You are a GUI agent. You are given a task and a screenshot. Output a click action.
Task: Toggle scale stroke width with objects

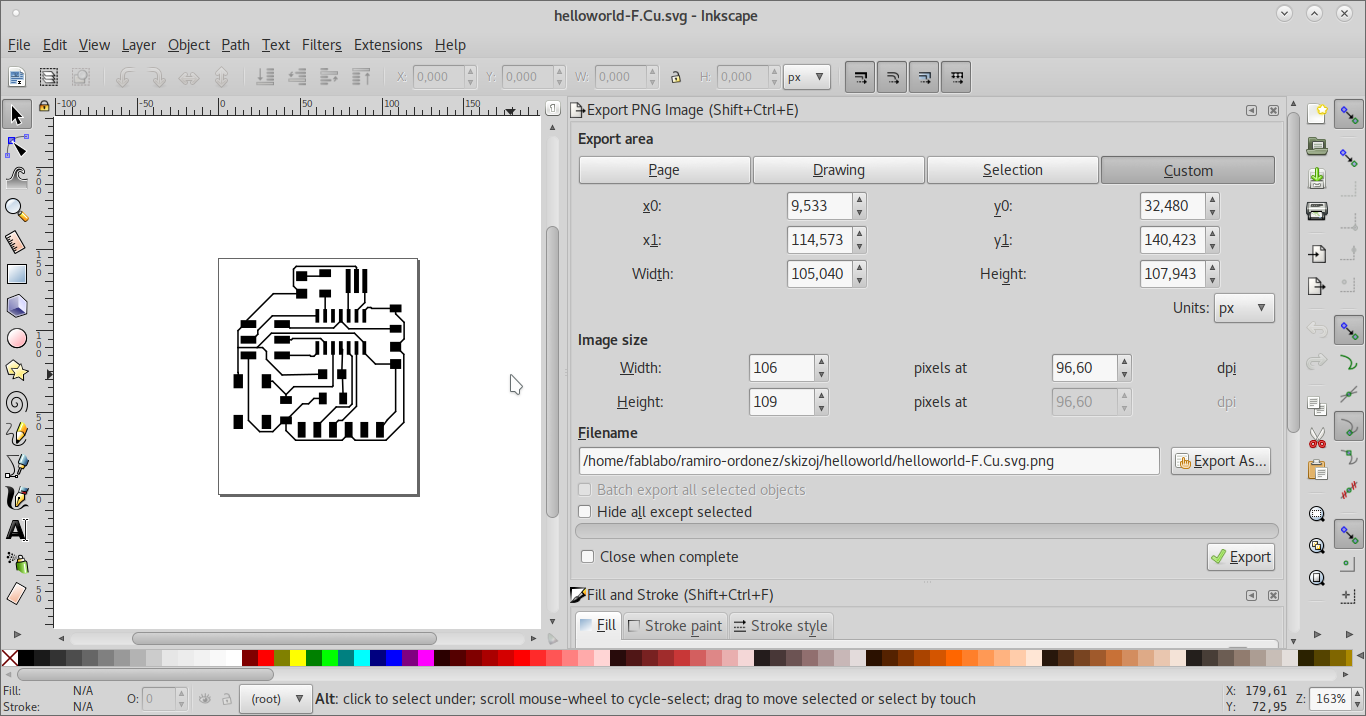point(860,77)
